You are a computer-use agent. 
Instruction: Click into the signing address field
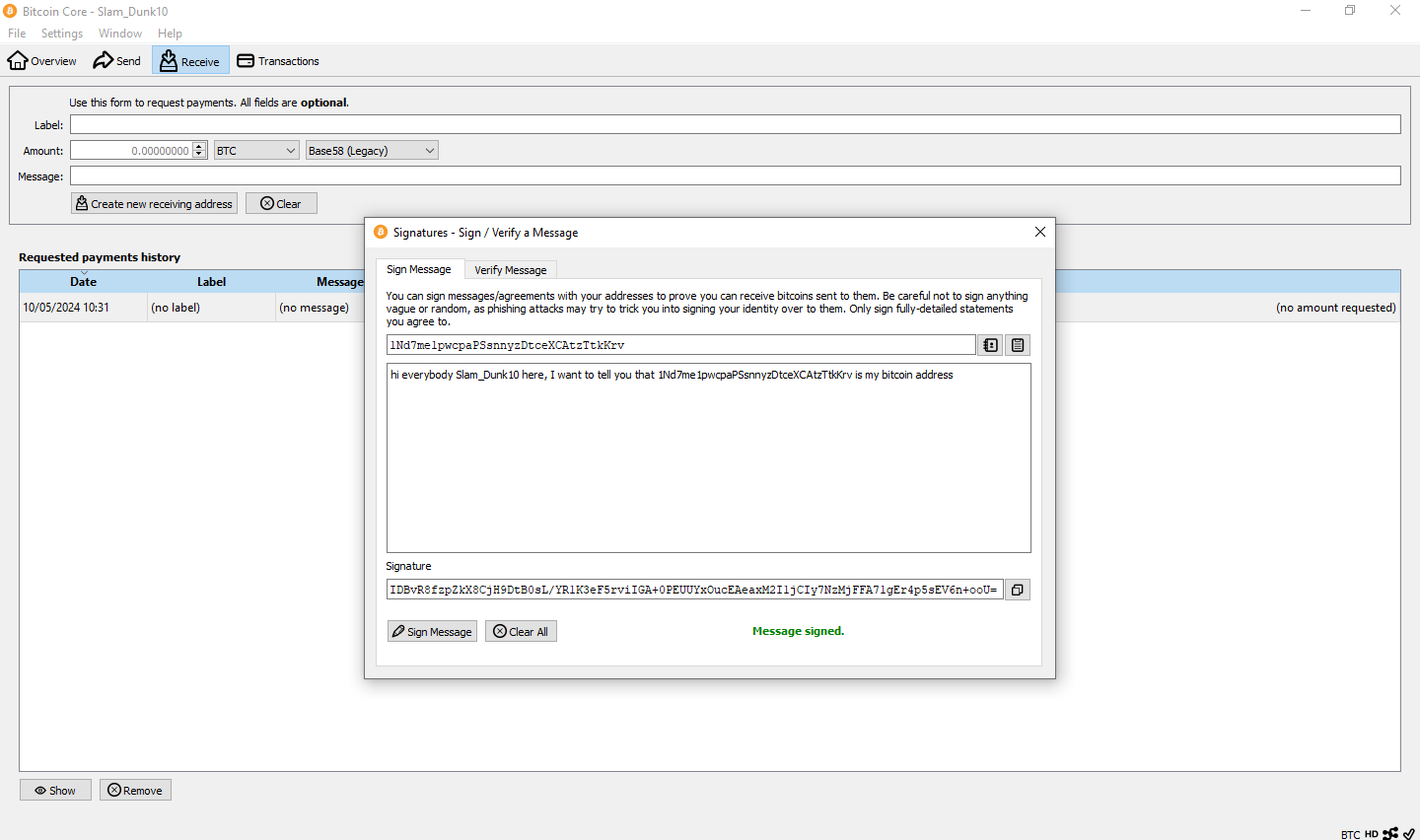tap(681, 345)
